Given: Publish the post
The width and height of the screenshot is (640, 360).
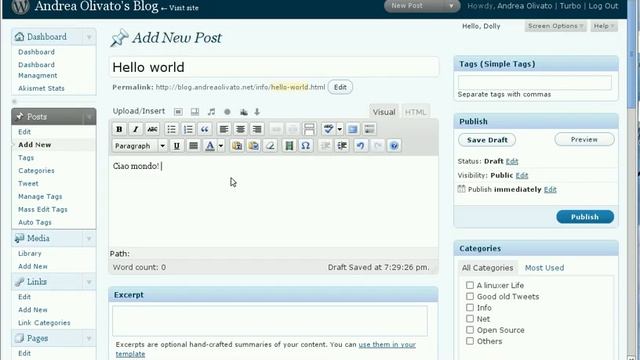Looking at the screenshot, I should coord(585,217).
